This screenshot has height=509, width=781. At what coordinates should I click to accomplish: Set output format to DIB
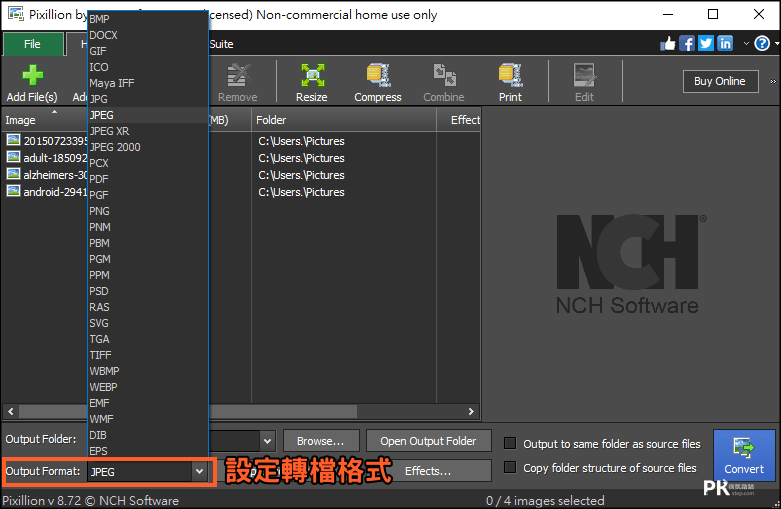point(148,435)
